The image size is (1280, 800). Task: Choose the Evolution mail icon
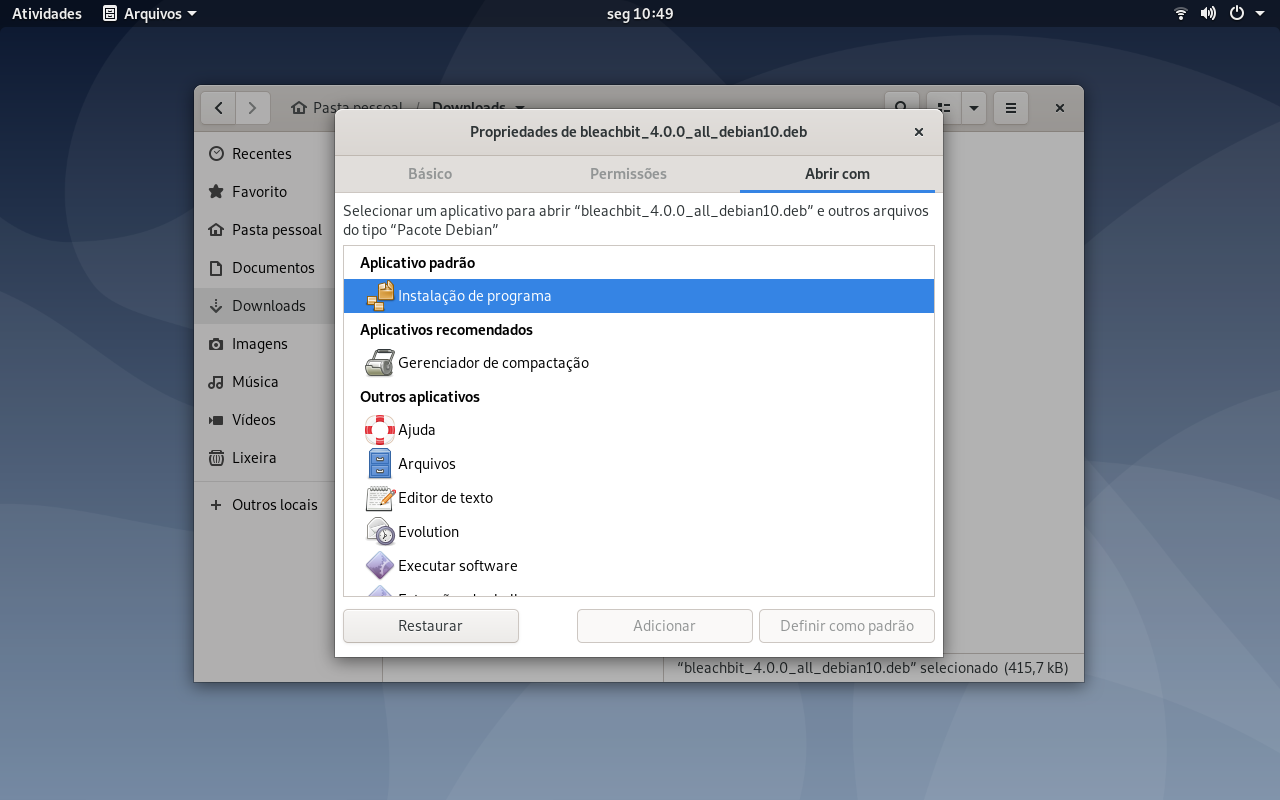pyautogui.click(x=380, y=532)
